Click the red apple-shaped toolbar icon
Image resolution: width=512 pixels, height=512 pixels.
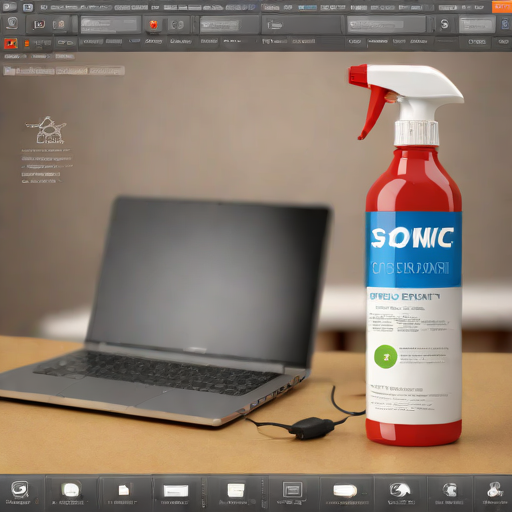[153, 24]
